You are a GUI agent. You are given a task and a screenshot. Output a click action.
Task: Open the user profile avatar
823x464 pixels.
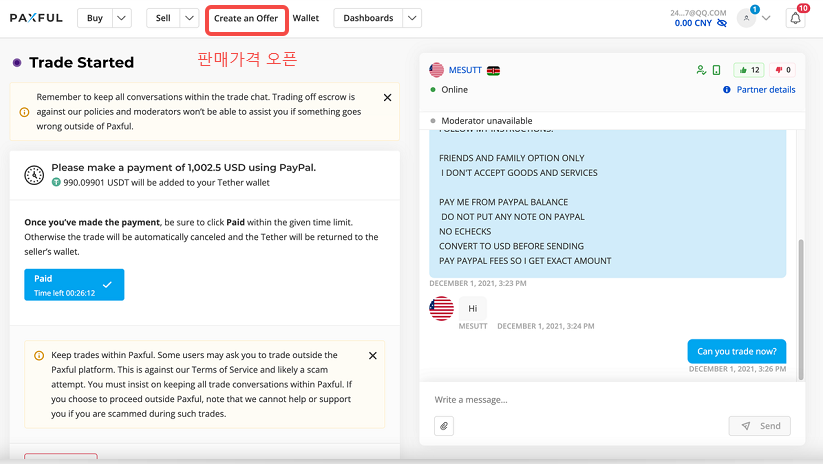click(x=746, y=18)
